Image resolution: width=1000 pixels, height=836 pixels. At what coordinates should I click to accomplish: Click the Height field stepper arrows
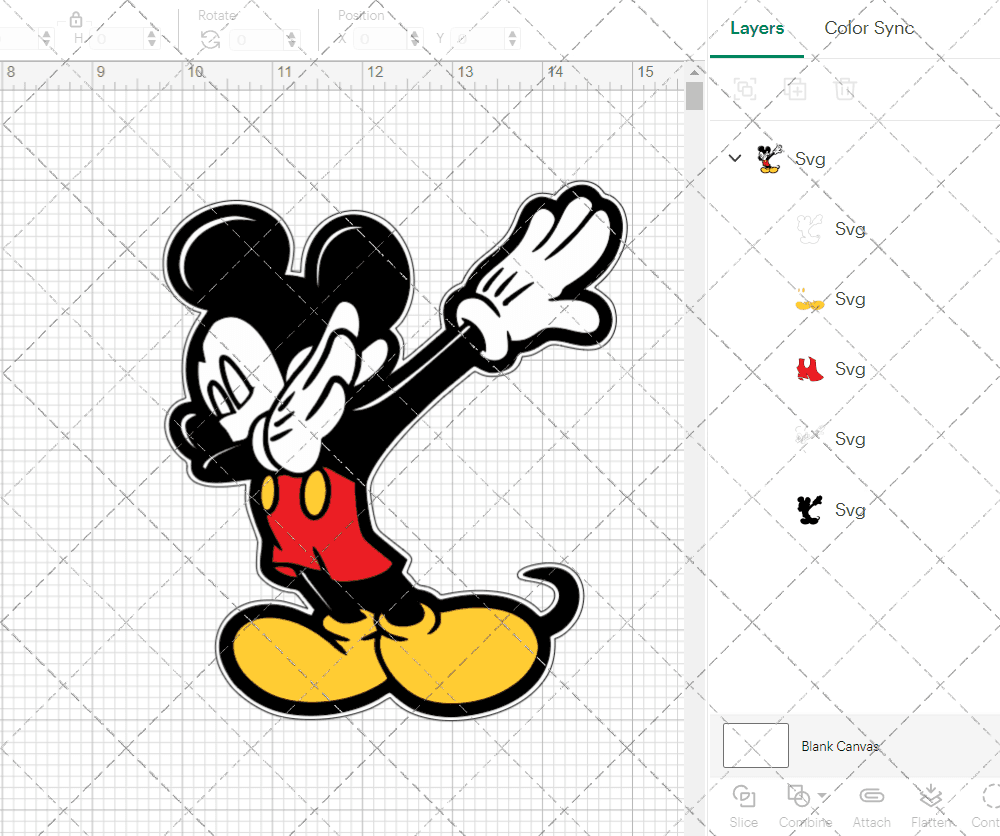[152, 39]
